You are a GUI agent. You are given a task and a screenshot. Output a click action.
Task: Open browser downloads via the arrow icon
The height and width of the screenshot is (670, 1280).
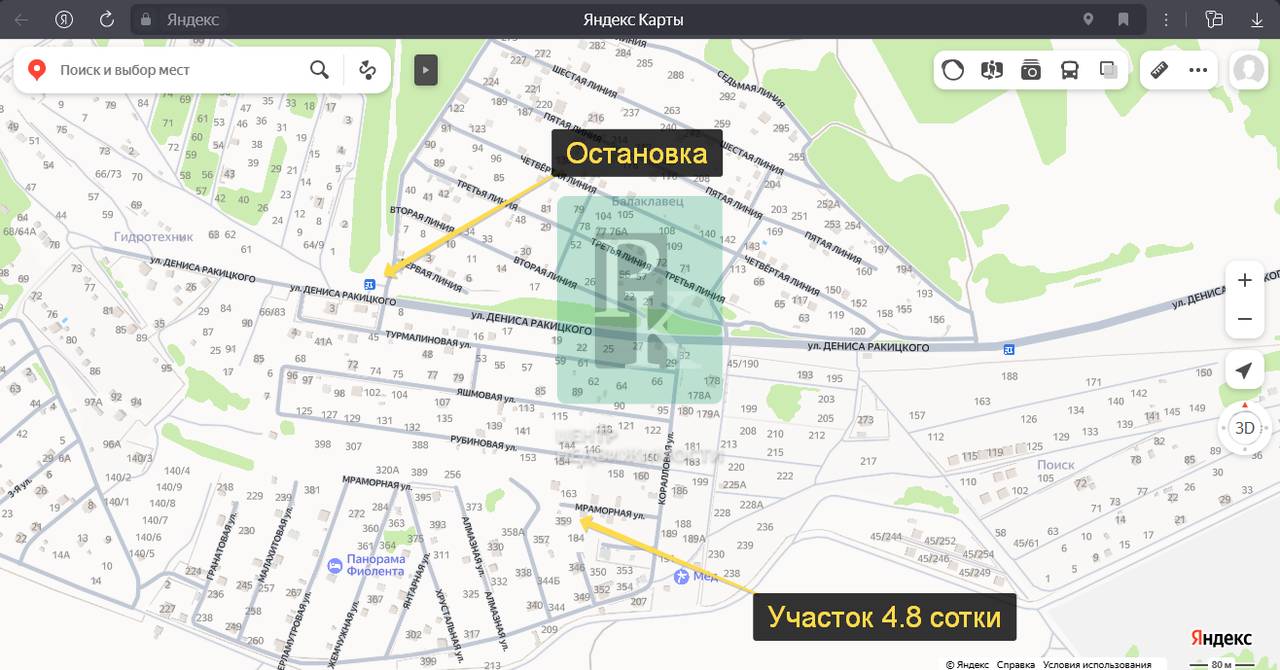pyautogui.click(x=1257, y=19)
